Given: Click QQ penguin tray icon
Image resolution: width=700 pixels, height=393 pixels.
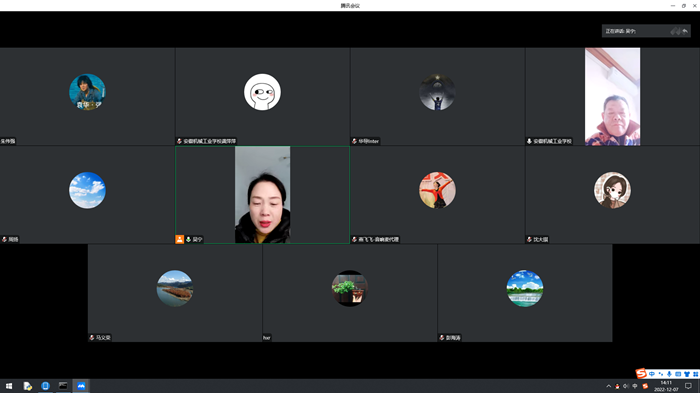Looking at the screenshot, I should (x=617, y=386).
